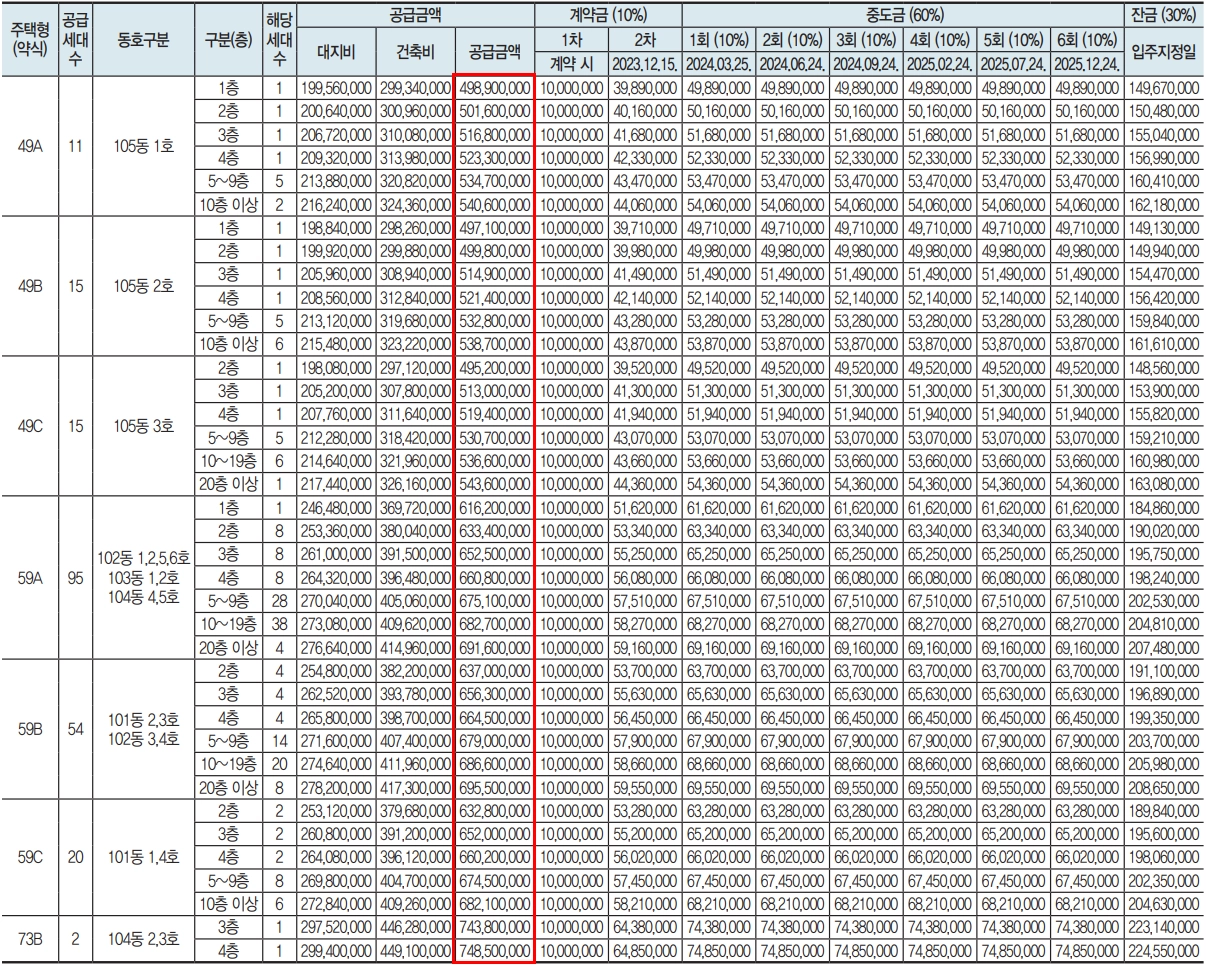Select the land cost 199,560,000
The width and height of the screenshot is (1206, 966).
tap(337, 89)
